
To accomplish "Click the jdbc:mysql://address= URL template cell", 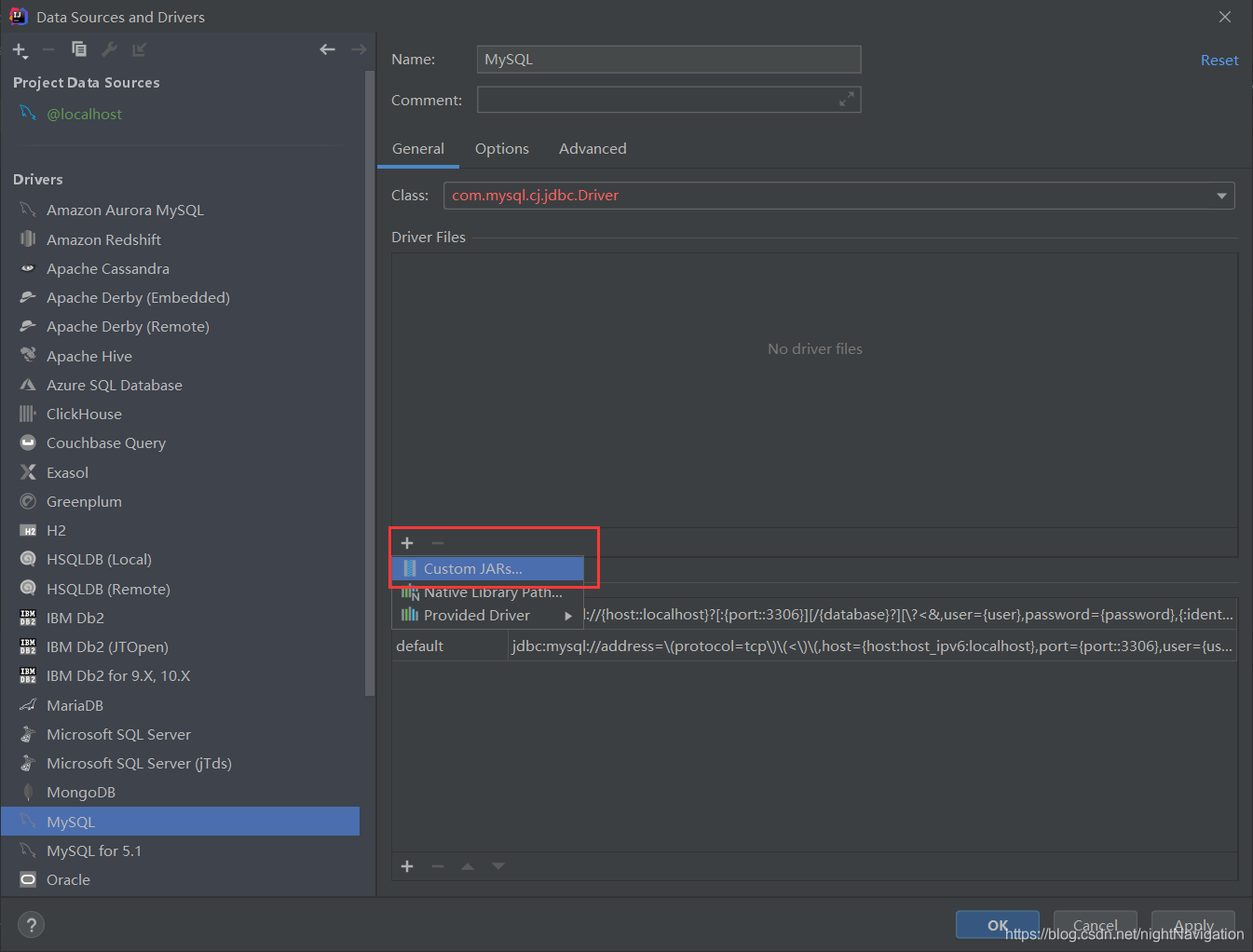I will (872, 646).
